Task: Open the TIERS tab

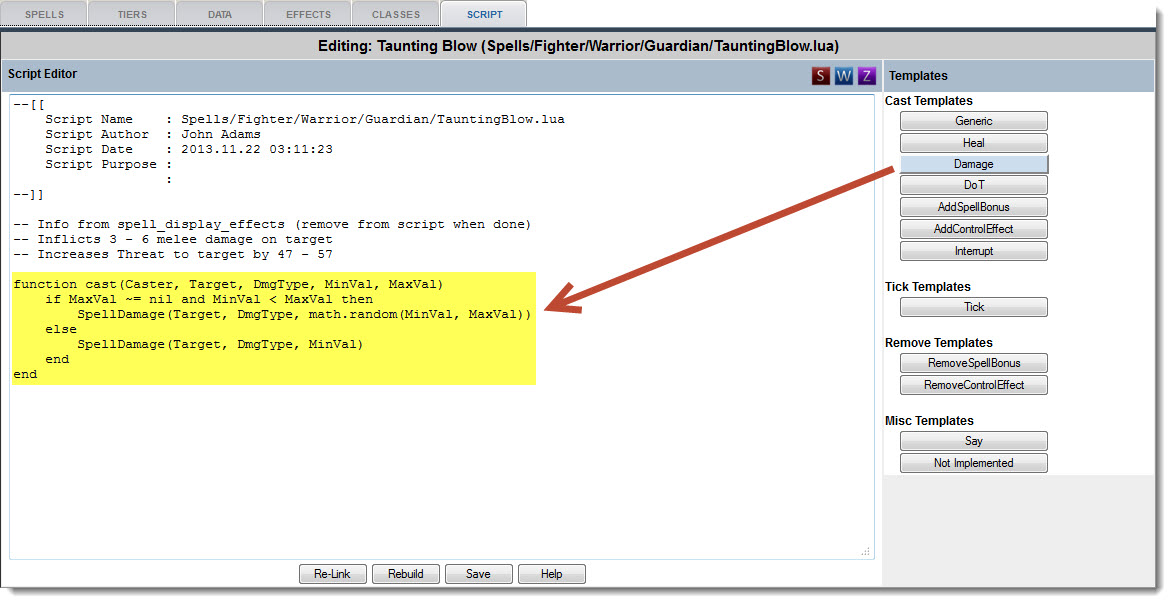Action: (x=130, y=15)
